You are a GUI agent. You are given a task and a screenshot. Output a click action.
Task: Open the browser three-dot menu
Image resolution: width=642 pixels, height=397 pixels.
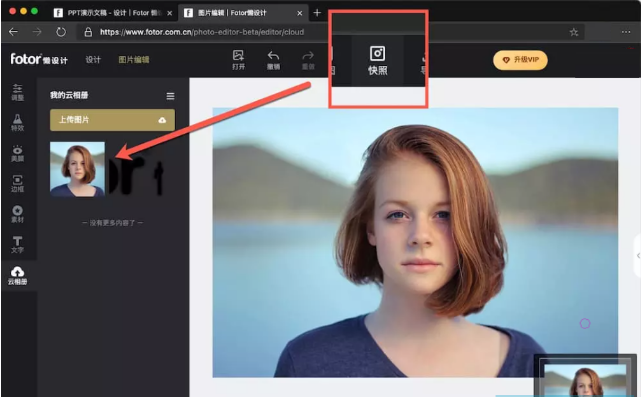click(x=626, y=32)
